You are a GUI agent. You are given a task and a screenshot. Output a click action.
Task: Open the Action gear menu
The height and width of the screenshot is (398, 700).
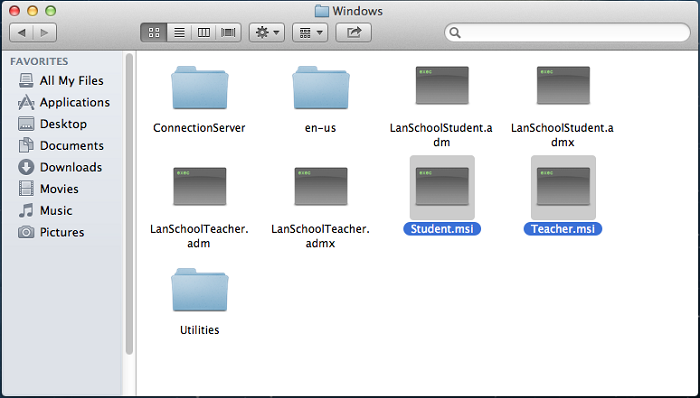pyautogui.click(x=267, y=33)
